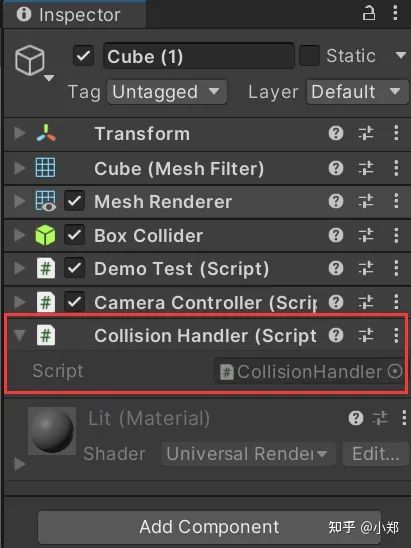
Task: Uncheck the Box Collider enabled checkbox
Action: click(x=74, y=235)
